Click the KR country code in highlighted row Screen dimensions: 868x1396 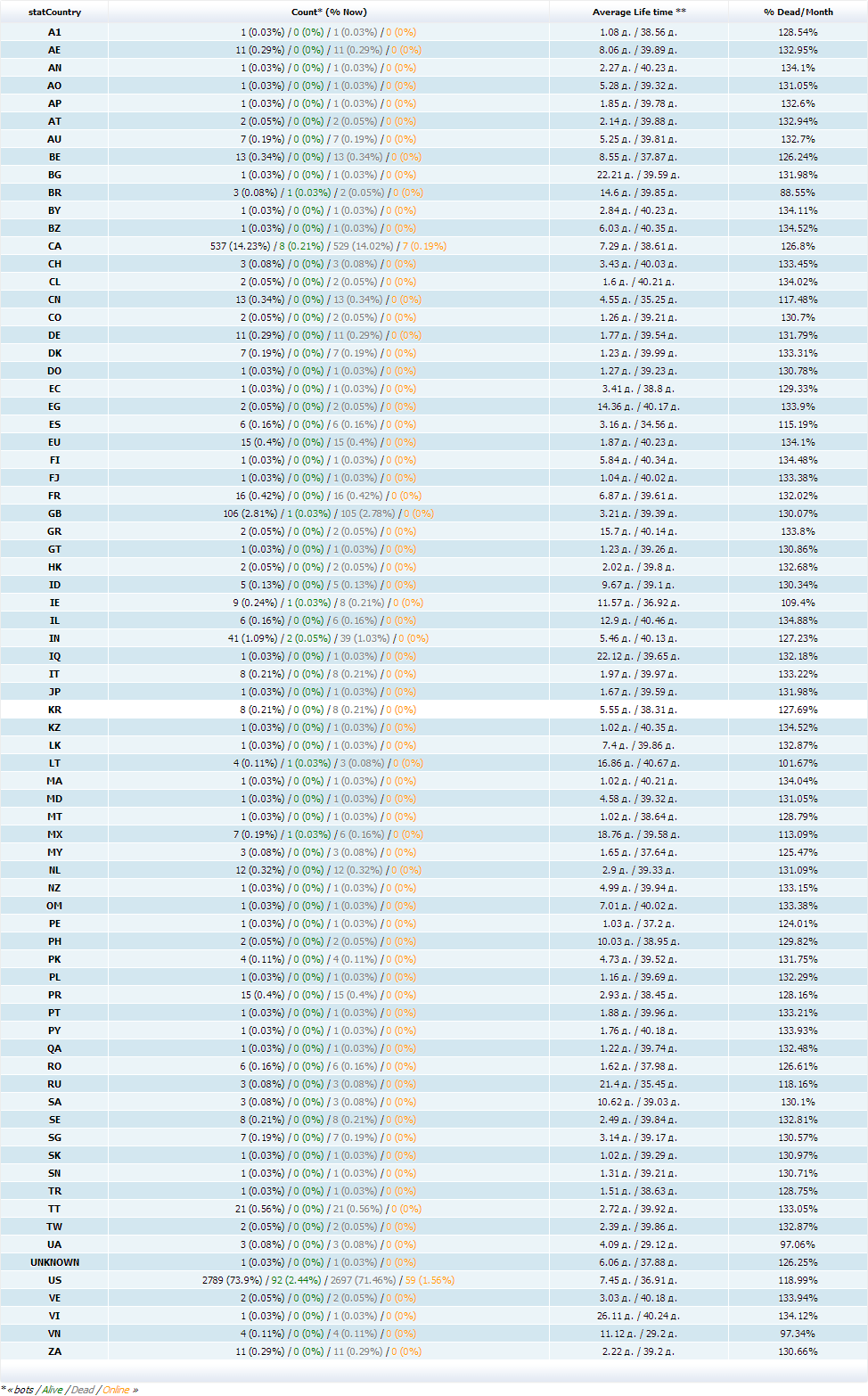pos(54,710)
